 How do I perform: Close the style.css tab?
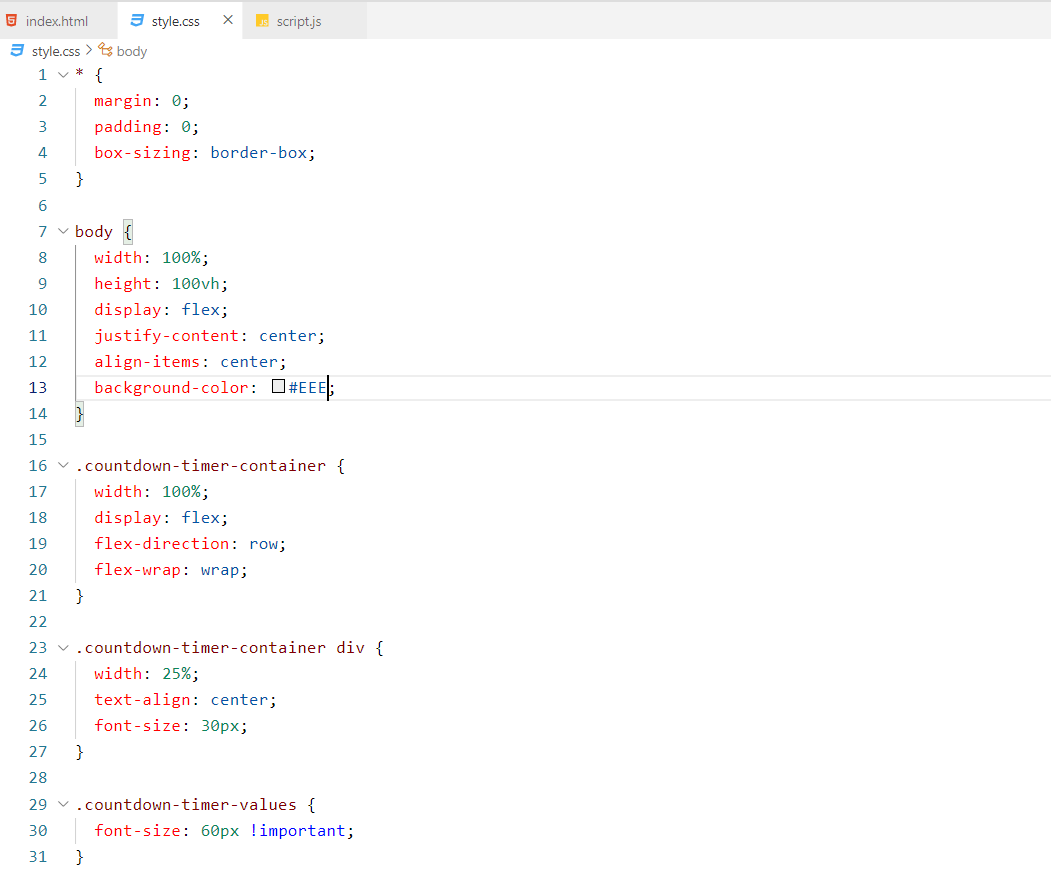pyautogui.click(x=228, y=20)
